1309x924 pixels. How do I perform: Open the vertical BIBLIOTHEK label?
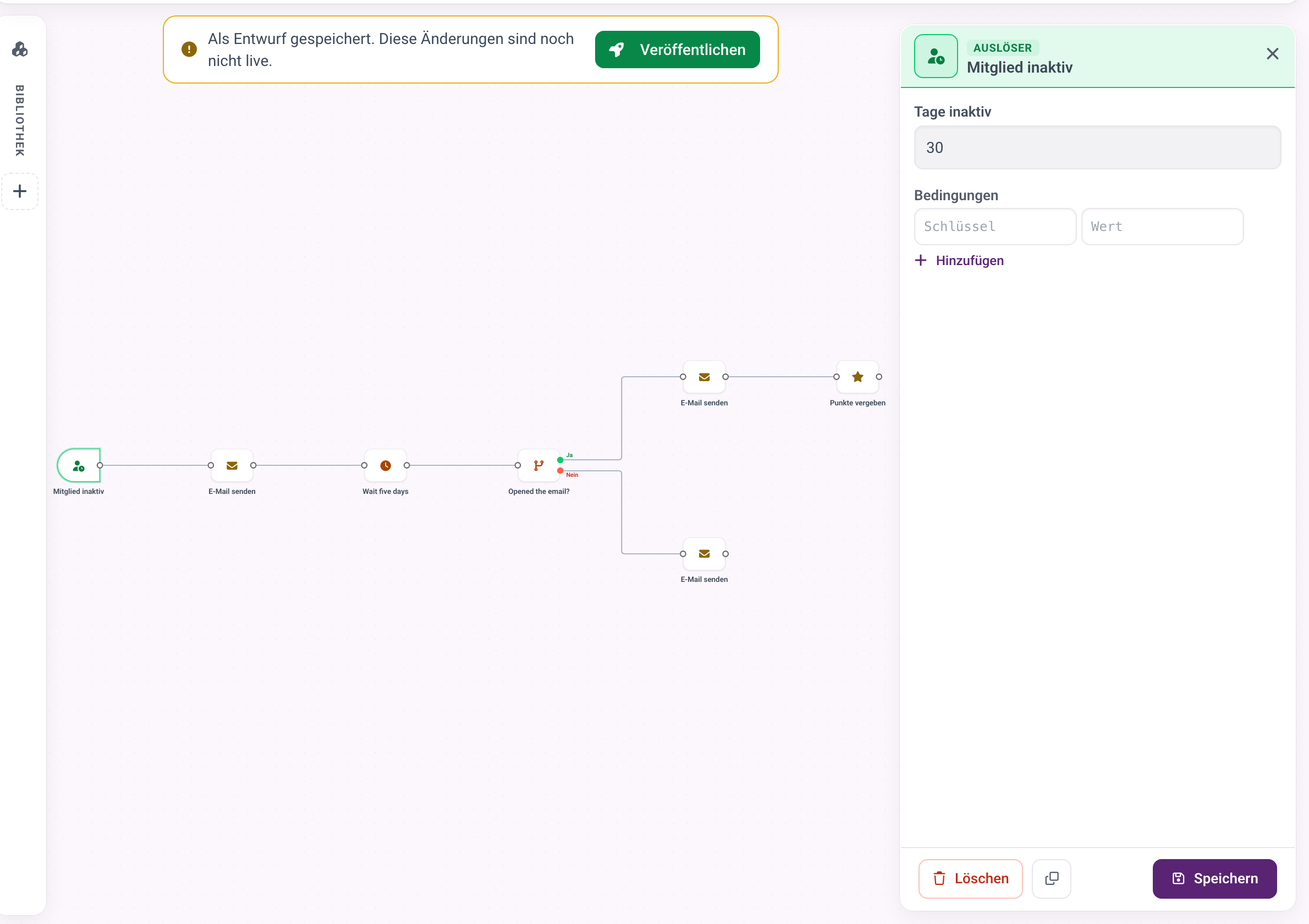(20, 120)
